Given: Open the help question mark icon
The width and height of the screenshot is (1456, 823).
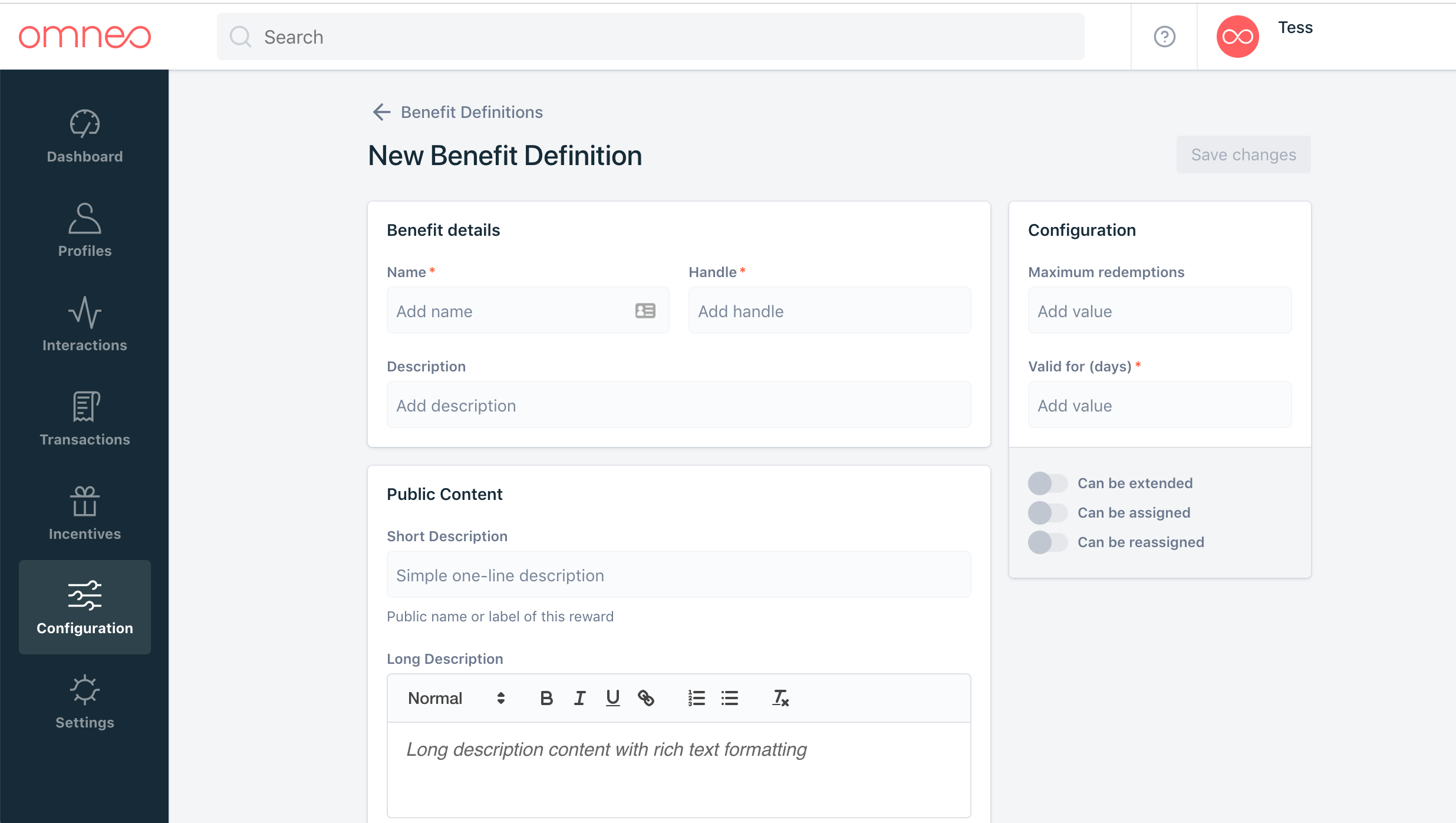Looking at the screenshot, I should tap(1164, 37).
